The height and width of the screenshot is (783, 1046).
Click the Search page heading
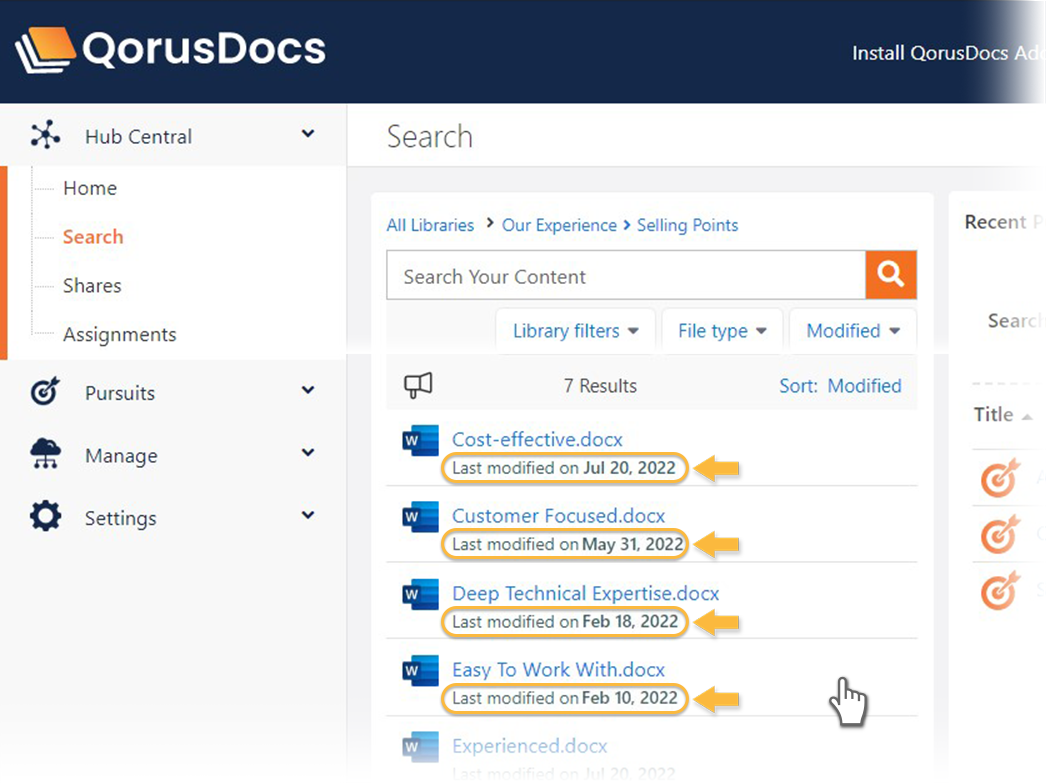[430, 137]
